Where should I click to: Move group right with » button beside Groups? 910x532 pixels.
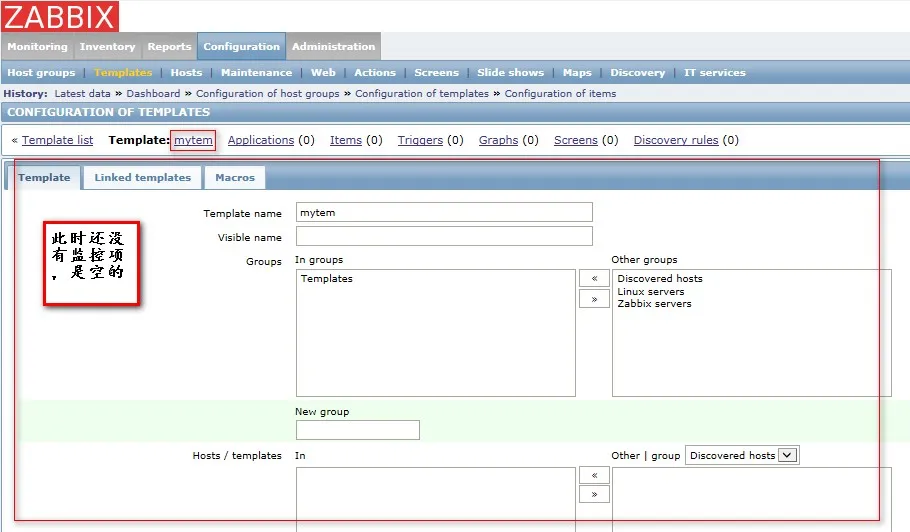594,299
